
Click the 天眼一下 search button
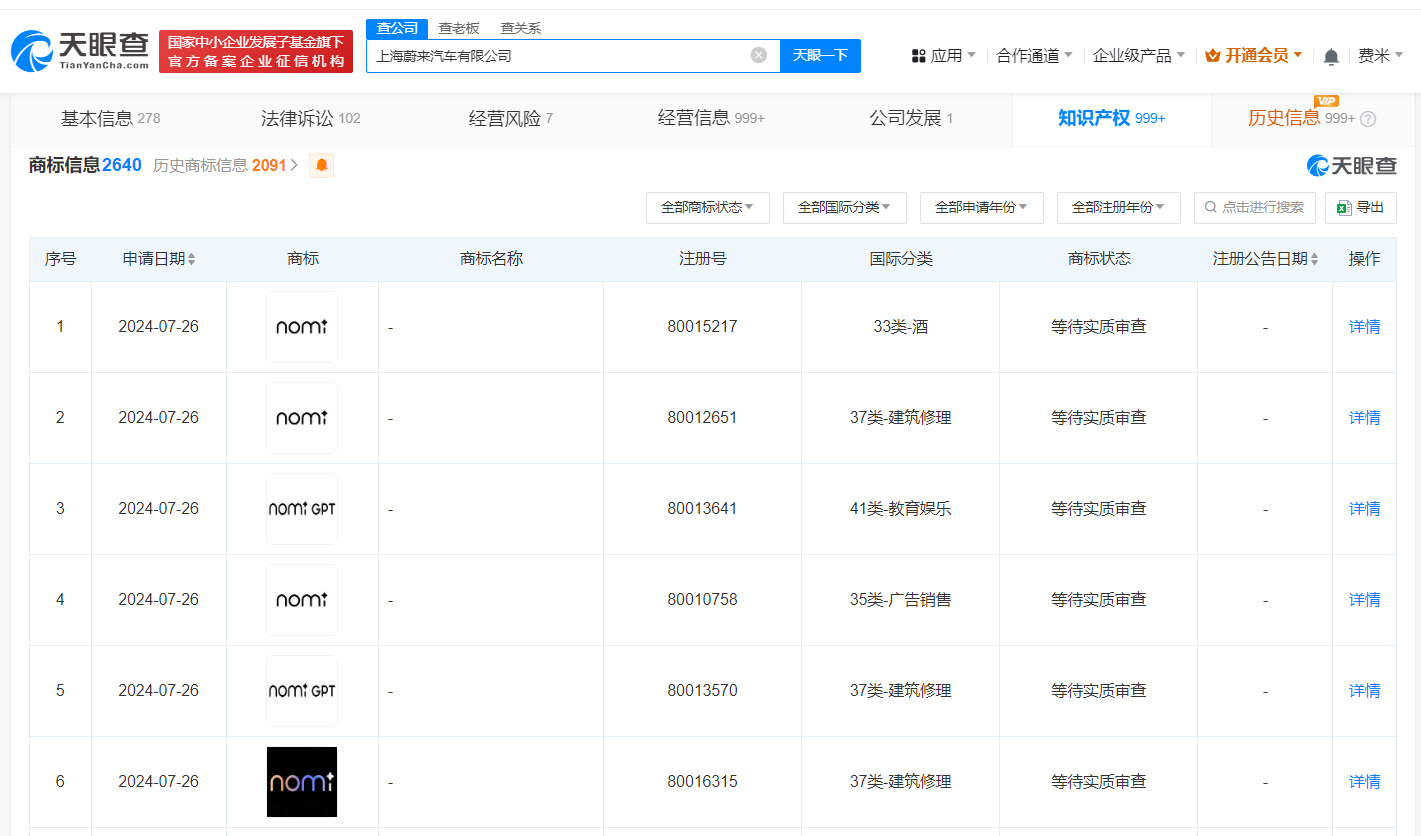pyautogui.click(x=820, y=55)
